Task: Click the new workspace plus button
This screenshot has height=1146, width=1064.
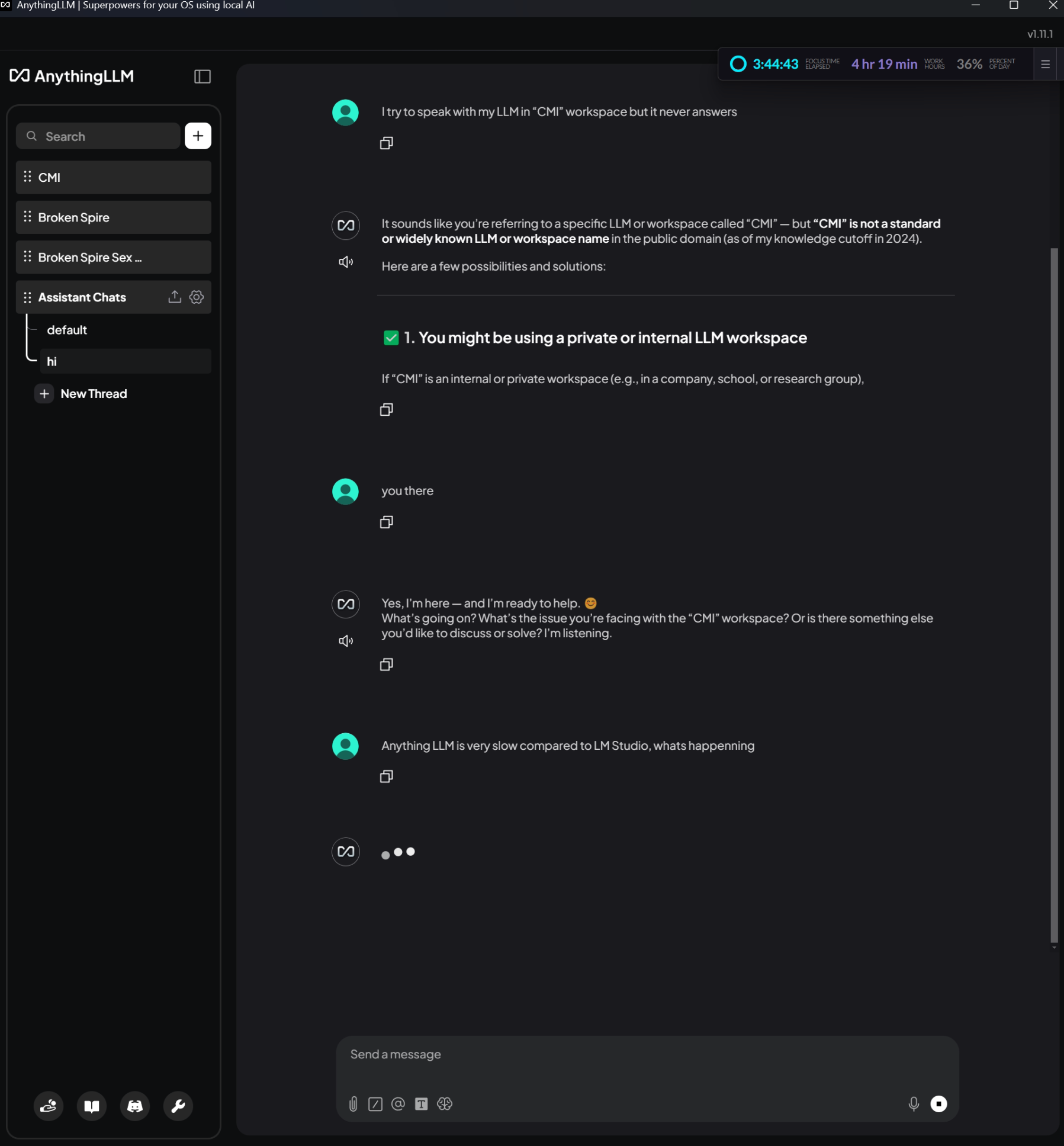Action: 198,136
